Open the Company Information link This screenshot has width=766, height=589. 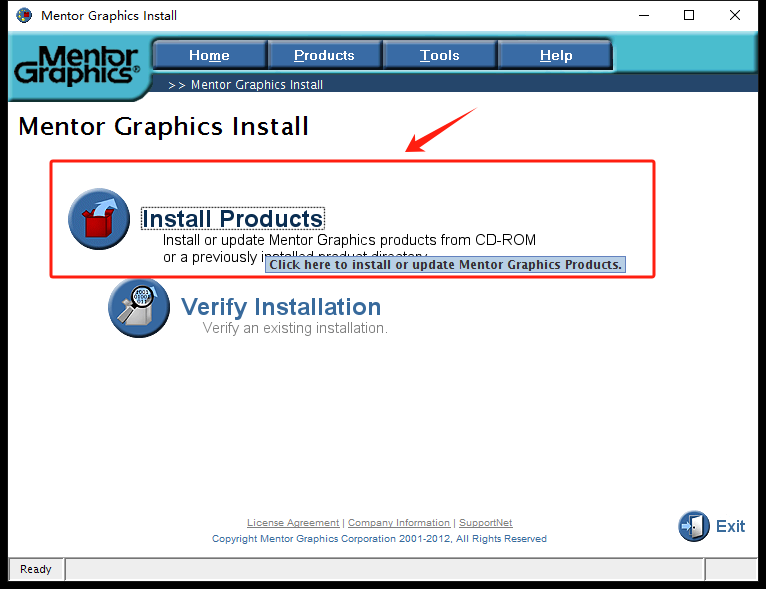(399, 523)
